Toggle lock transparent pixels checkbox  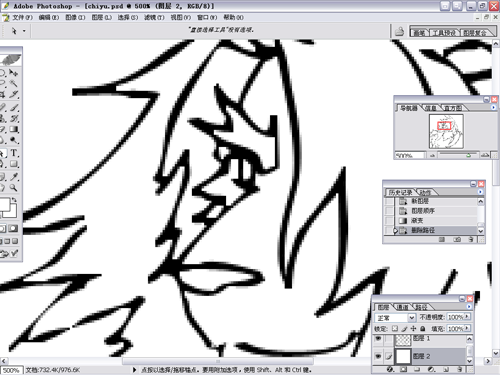click(x=395, y=328)
